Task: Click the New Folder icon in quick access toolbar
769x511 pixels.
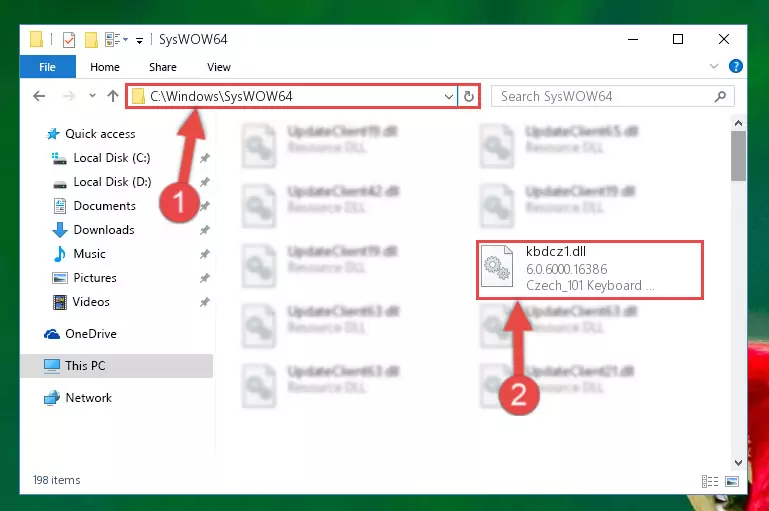Action: (x=91, y=40)
